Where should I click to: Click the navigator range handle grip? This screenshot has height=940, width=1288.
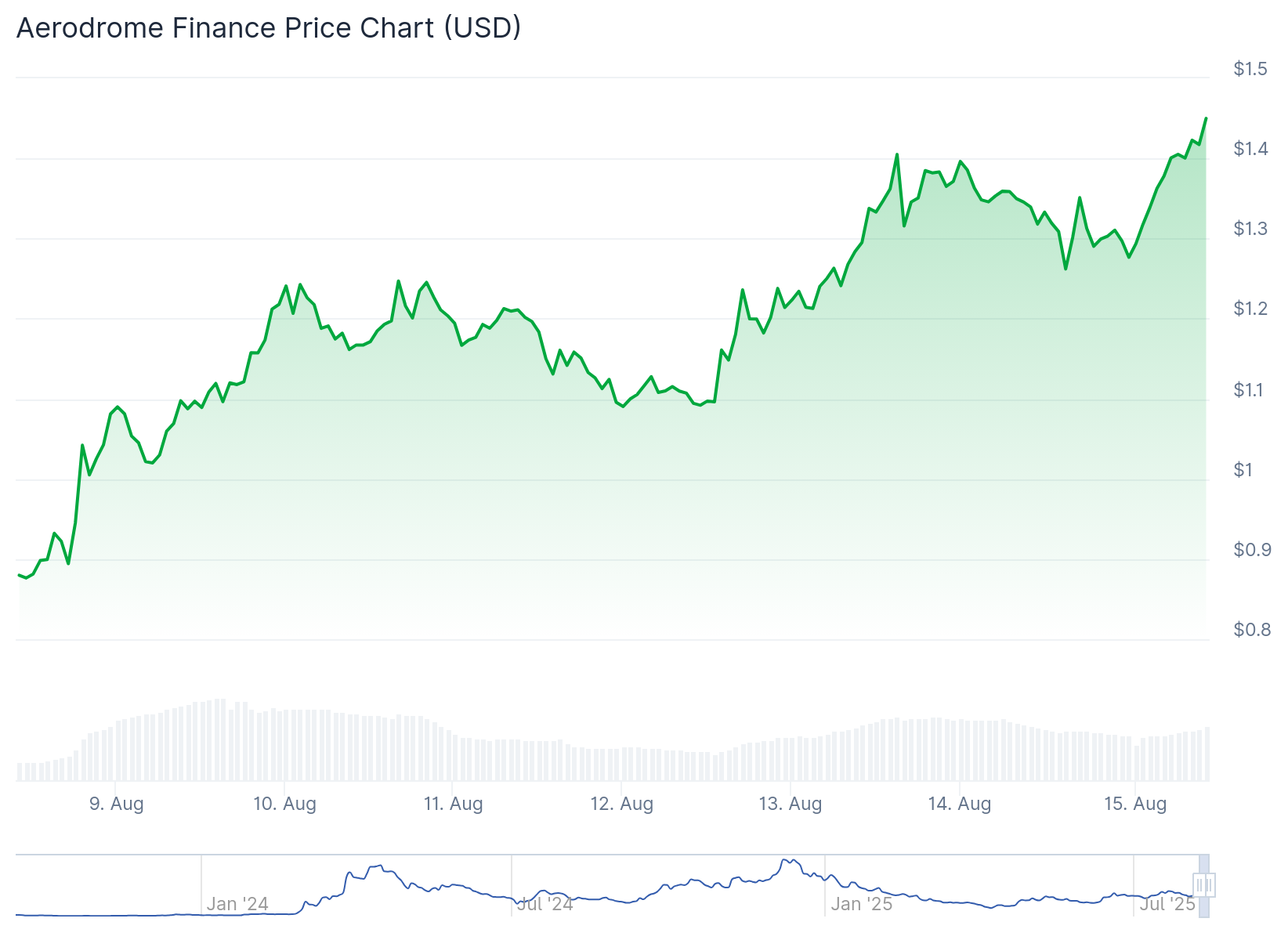(x=1204, y=885)
